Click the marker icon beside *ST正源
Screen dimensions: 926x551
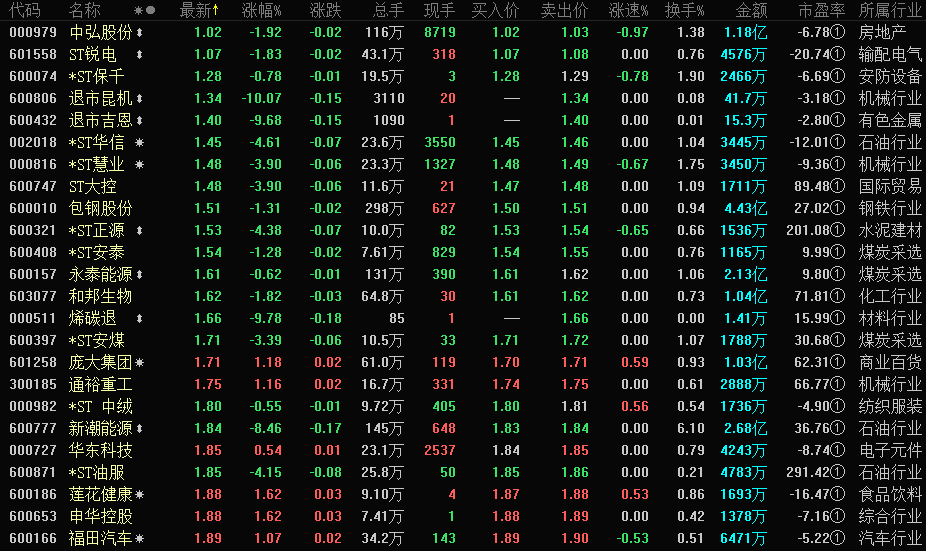tap(139, 230)
